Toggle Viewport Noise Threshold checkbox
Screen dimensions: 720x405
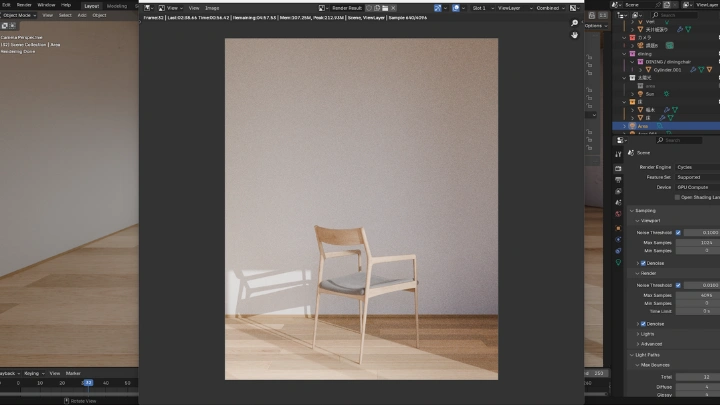click(678, 233)
